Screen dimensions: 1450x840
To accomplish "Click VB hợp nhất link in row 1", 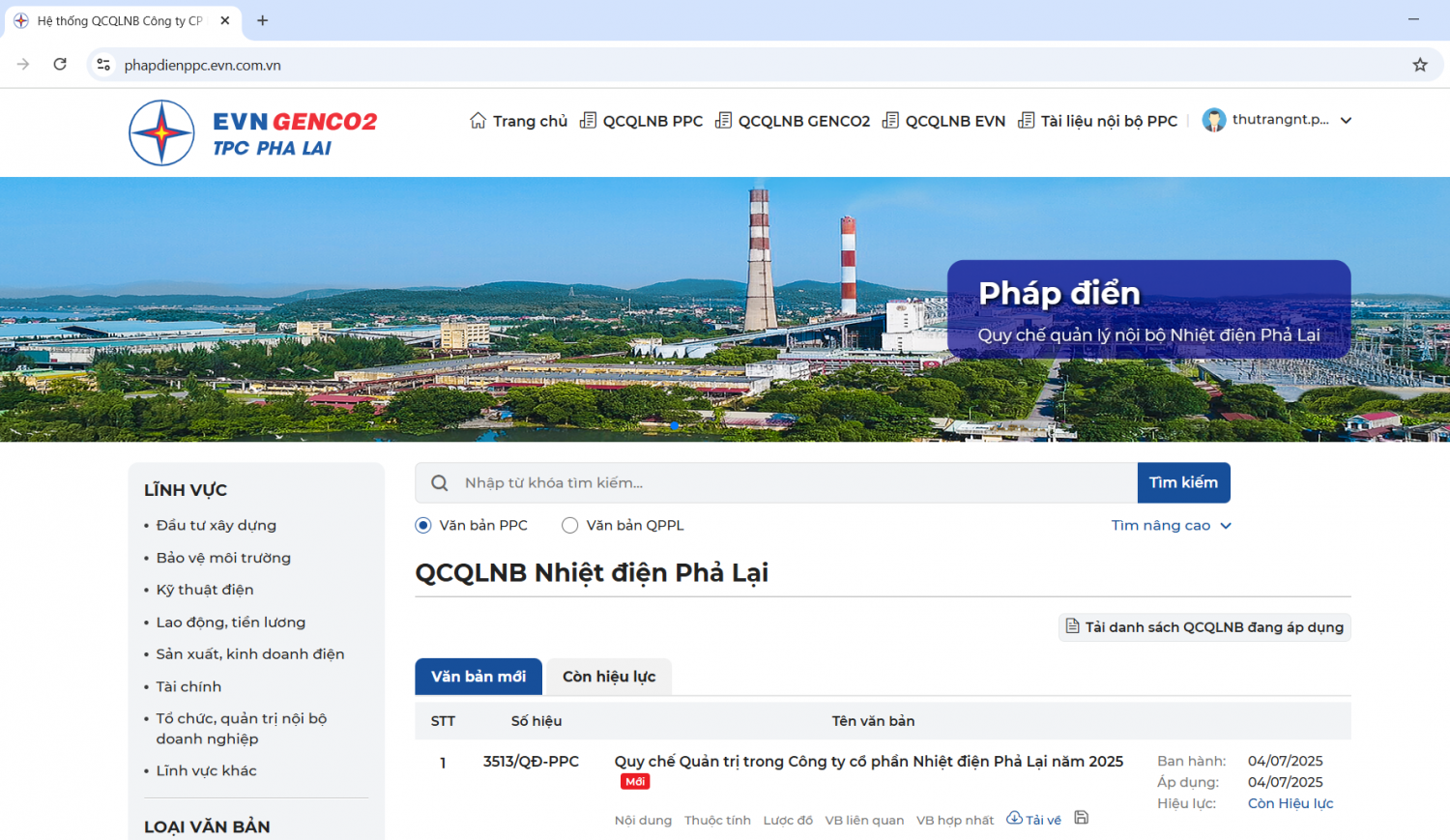I will pos(955,820).
